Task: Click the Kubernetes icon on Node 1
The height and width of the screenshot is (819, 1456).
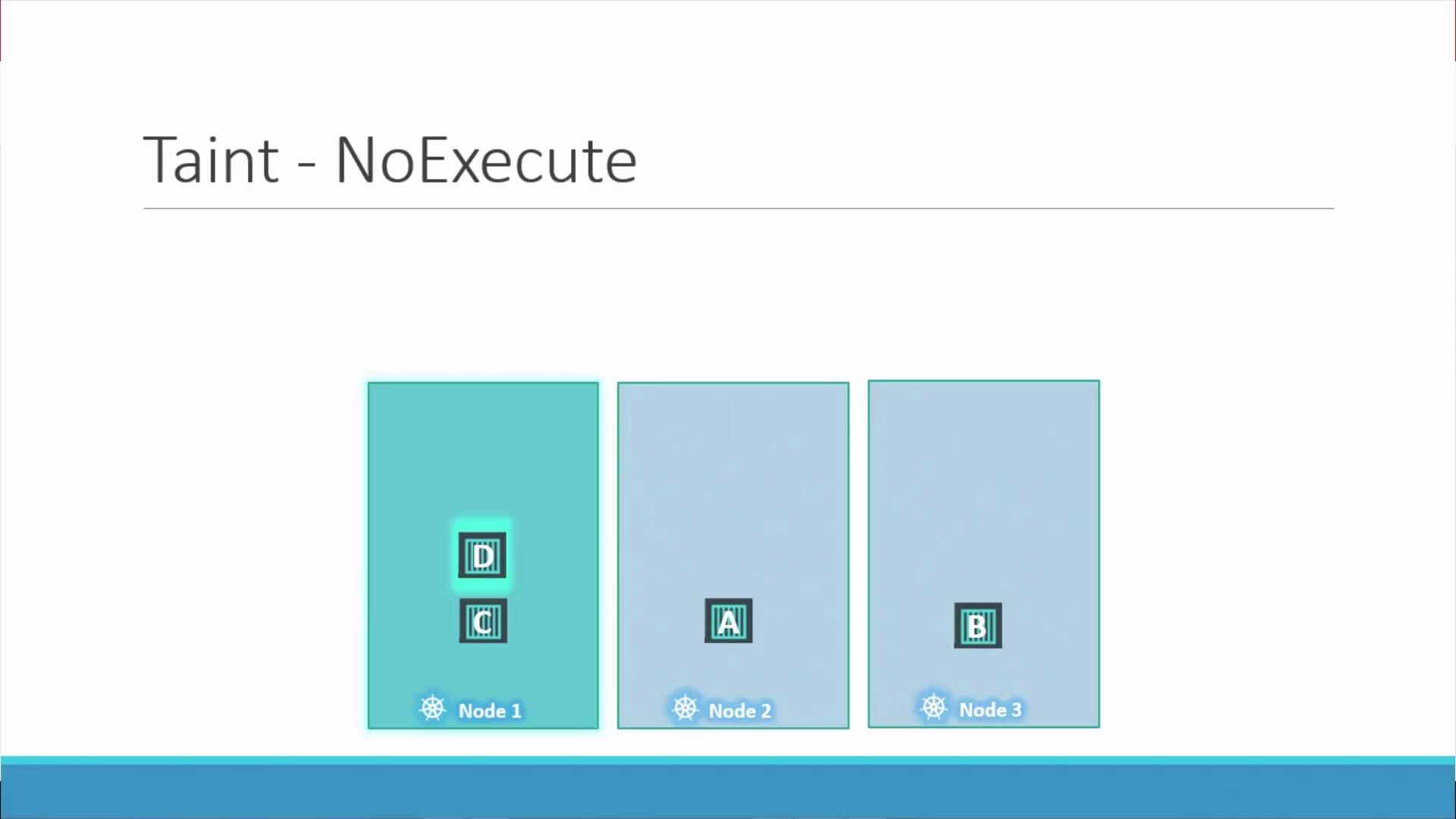Action: 432,708
